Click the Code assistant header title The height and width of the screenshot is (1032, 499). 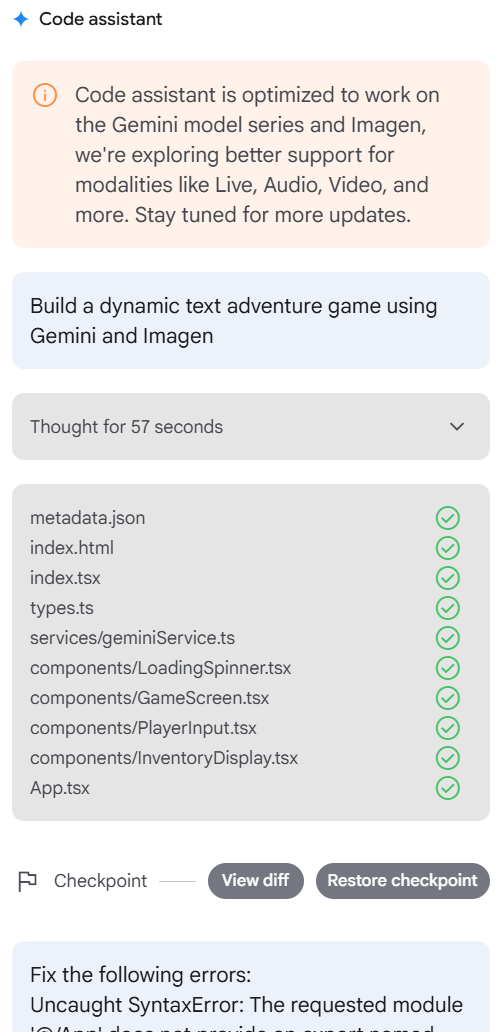click(101, 19)
